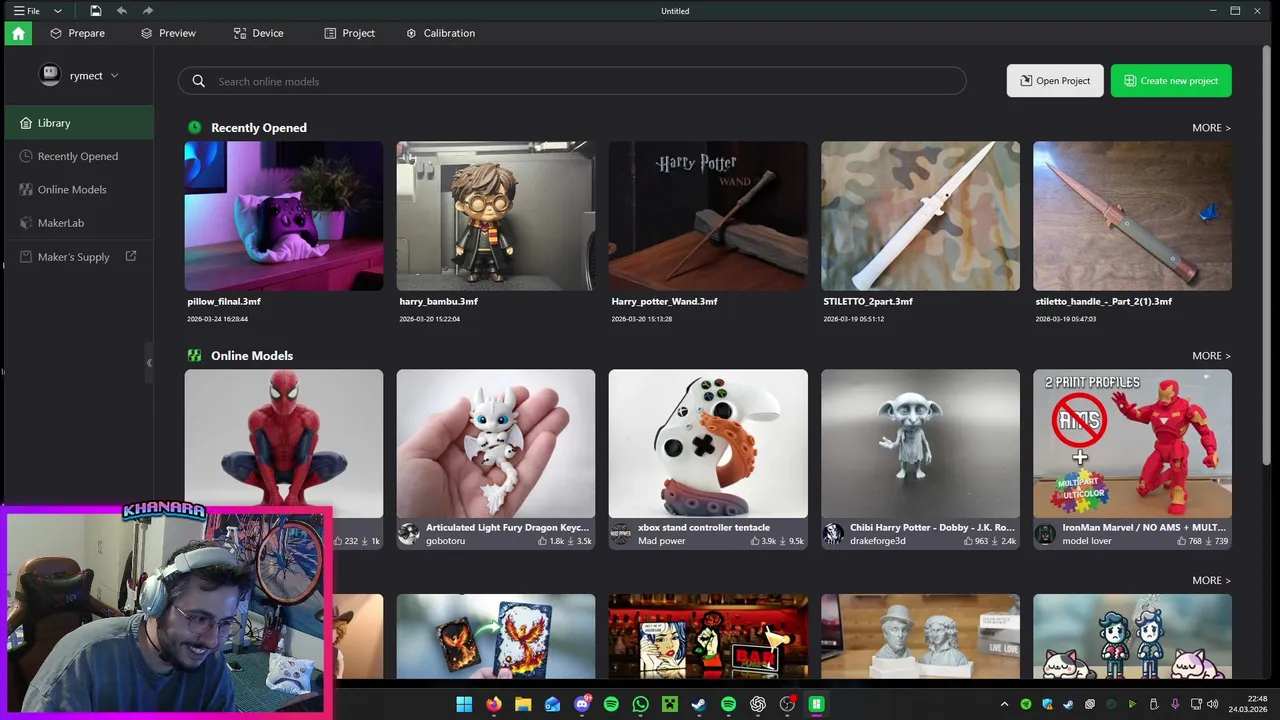This screenshot has height=720, width=1280.
Task: Click the Open Project button
Action: click(x=1055, y=81)
